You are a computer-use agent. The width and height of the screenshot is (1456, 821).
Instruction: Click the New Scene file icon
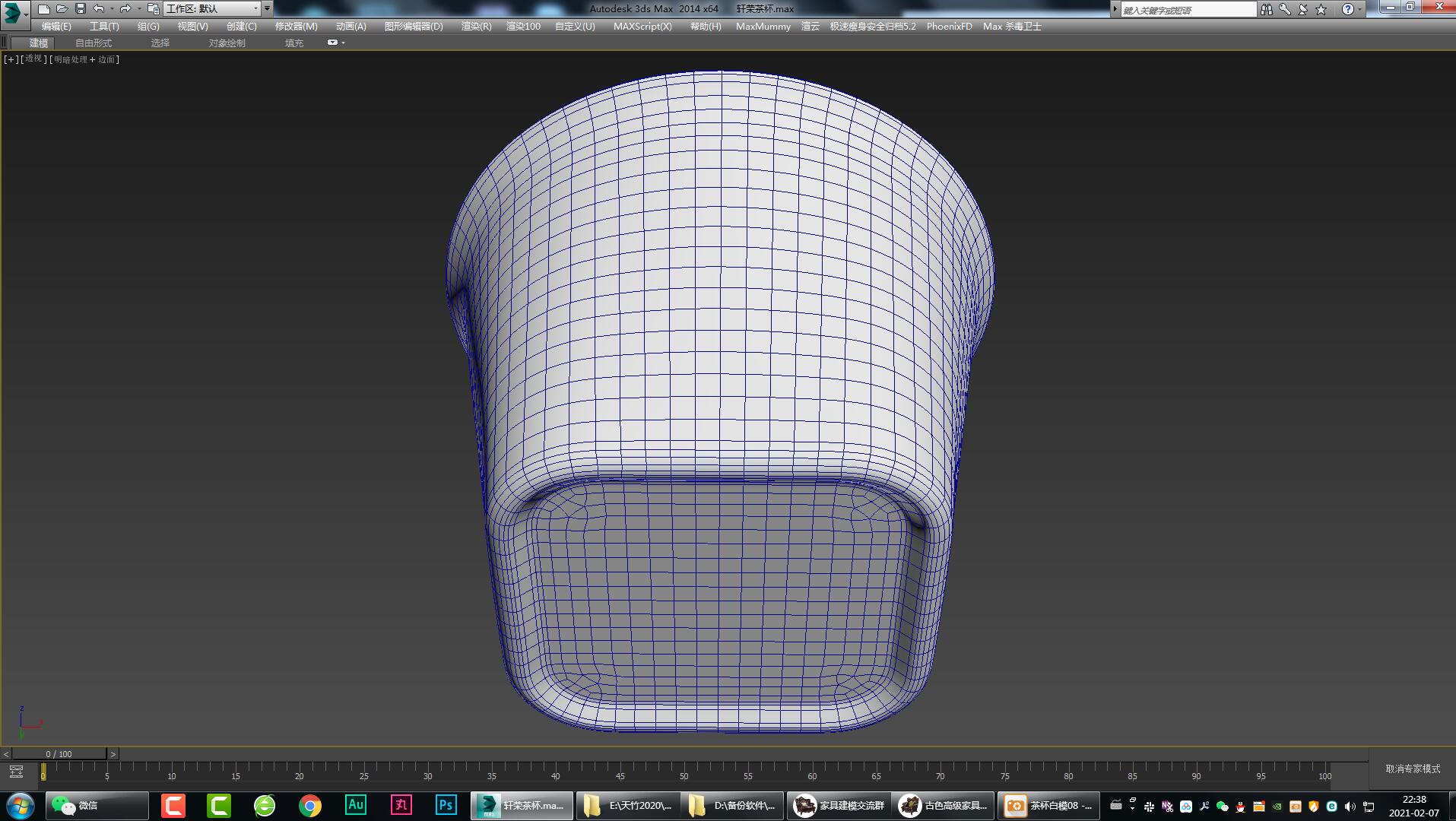tap(44, 9)
